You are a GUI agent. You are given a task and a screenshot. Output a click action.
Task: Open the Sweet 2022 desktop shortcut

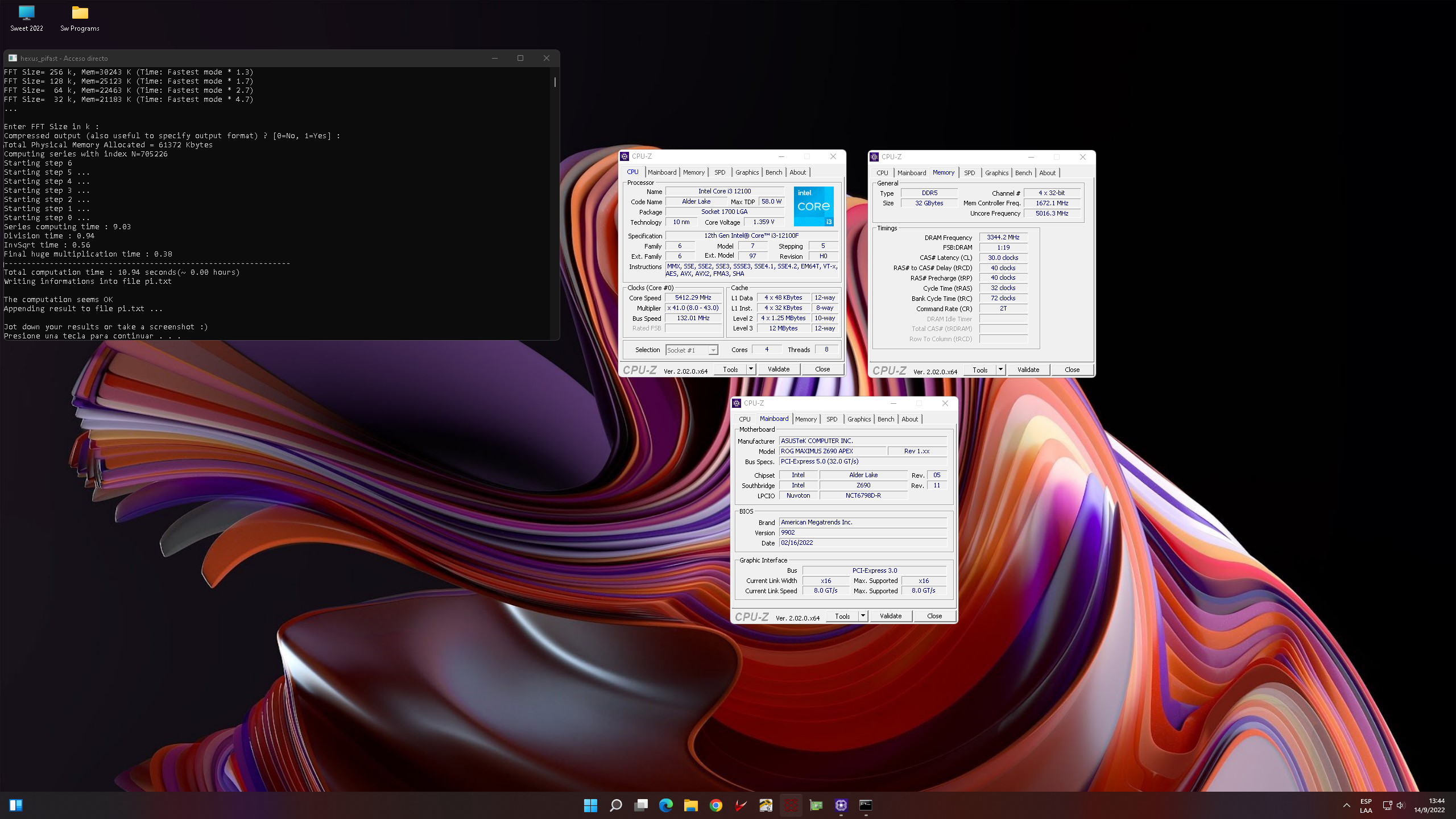(x=27, y=18)
